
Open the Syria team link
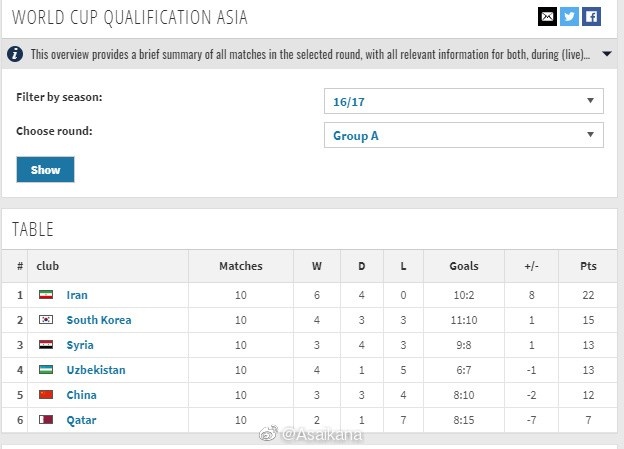[80, 345]
